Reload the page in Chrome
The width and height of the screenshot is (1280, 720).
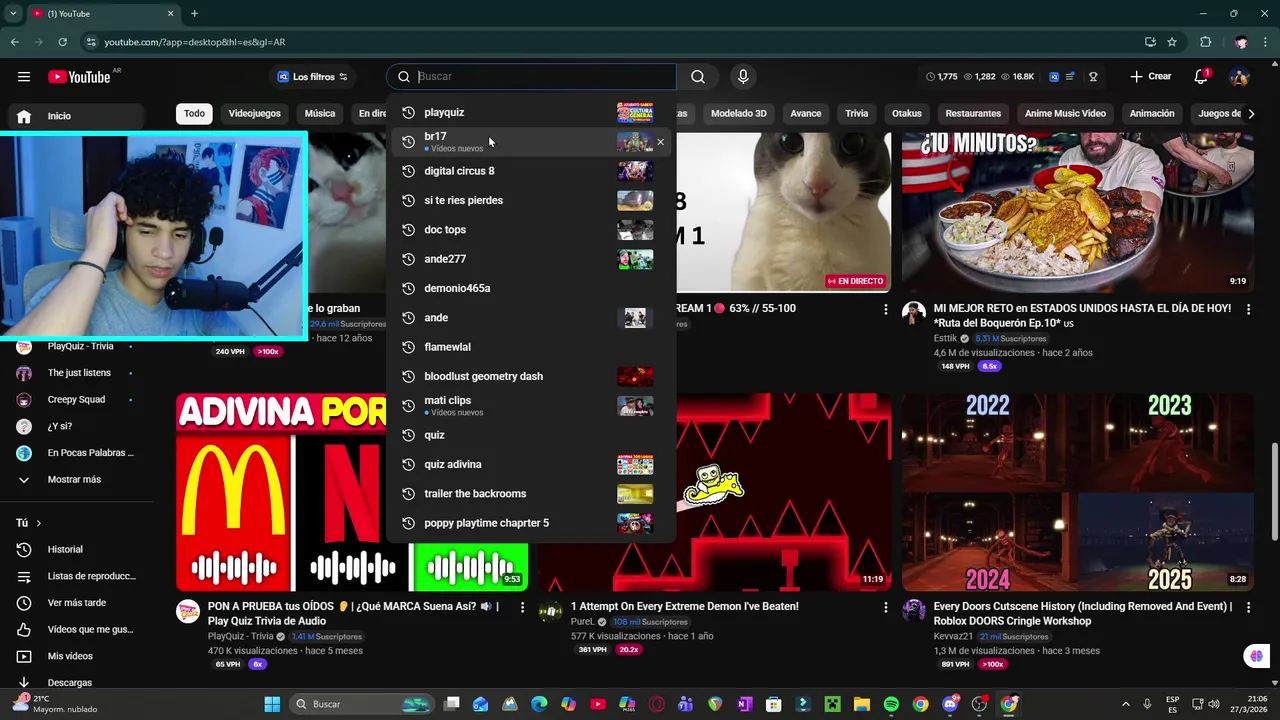[x=62, y=42]
